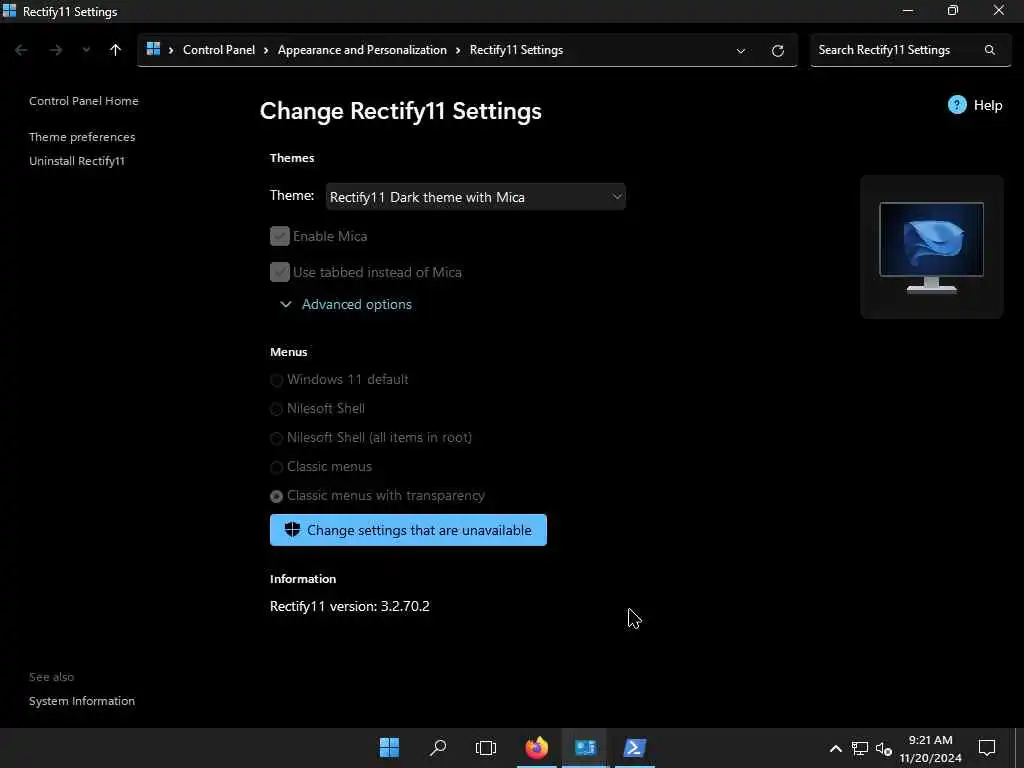Restore down the Rectify11 Settings window
The width and height of the screenshot is (1024, 768).
(x=953, y=10)
